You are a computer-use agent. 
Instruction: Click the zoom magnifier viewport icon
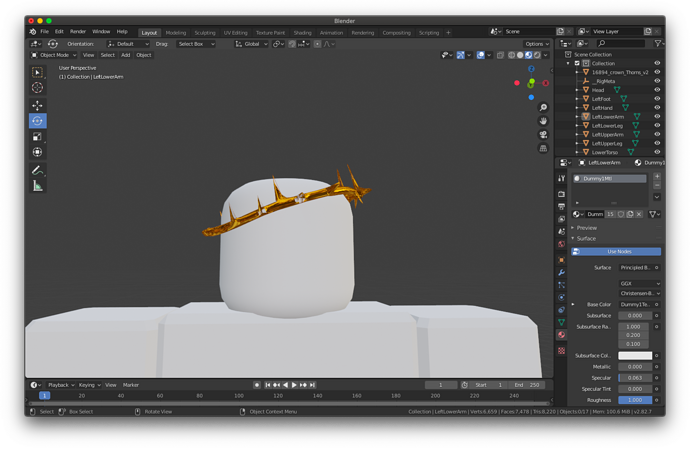coord(543,108)
